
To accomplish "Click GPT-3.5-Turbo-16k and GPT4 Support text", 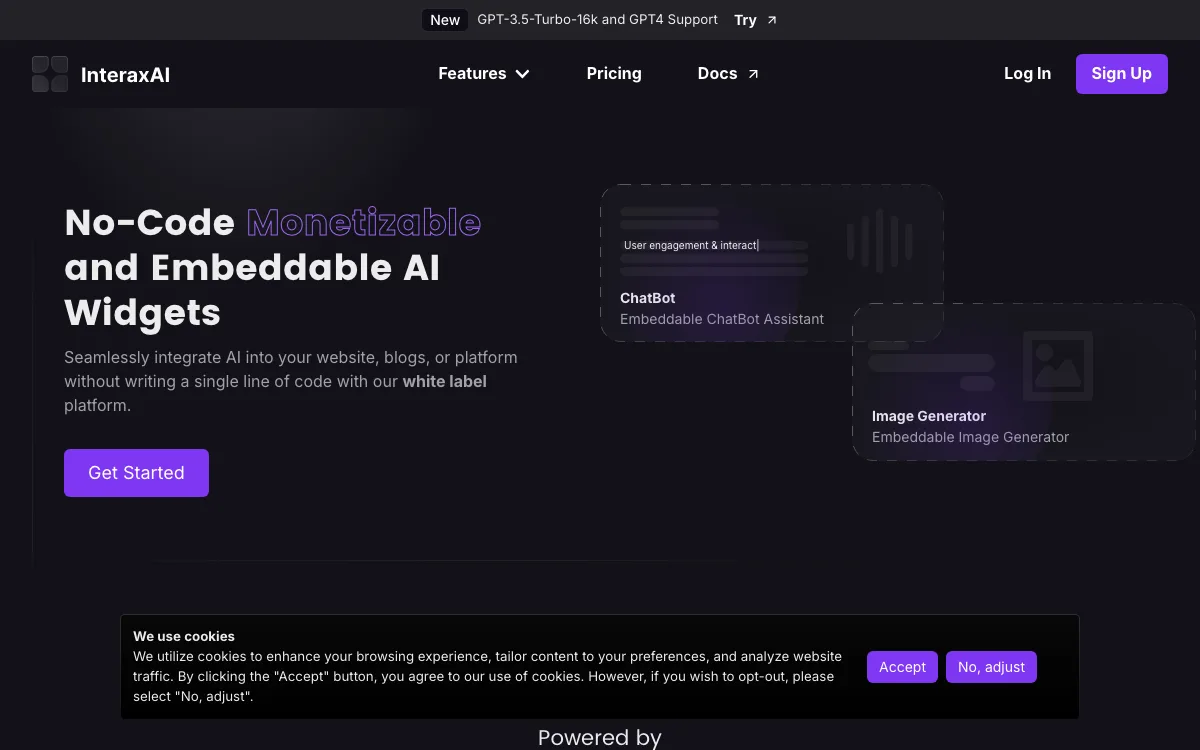I will [x=597, y=20].
